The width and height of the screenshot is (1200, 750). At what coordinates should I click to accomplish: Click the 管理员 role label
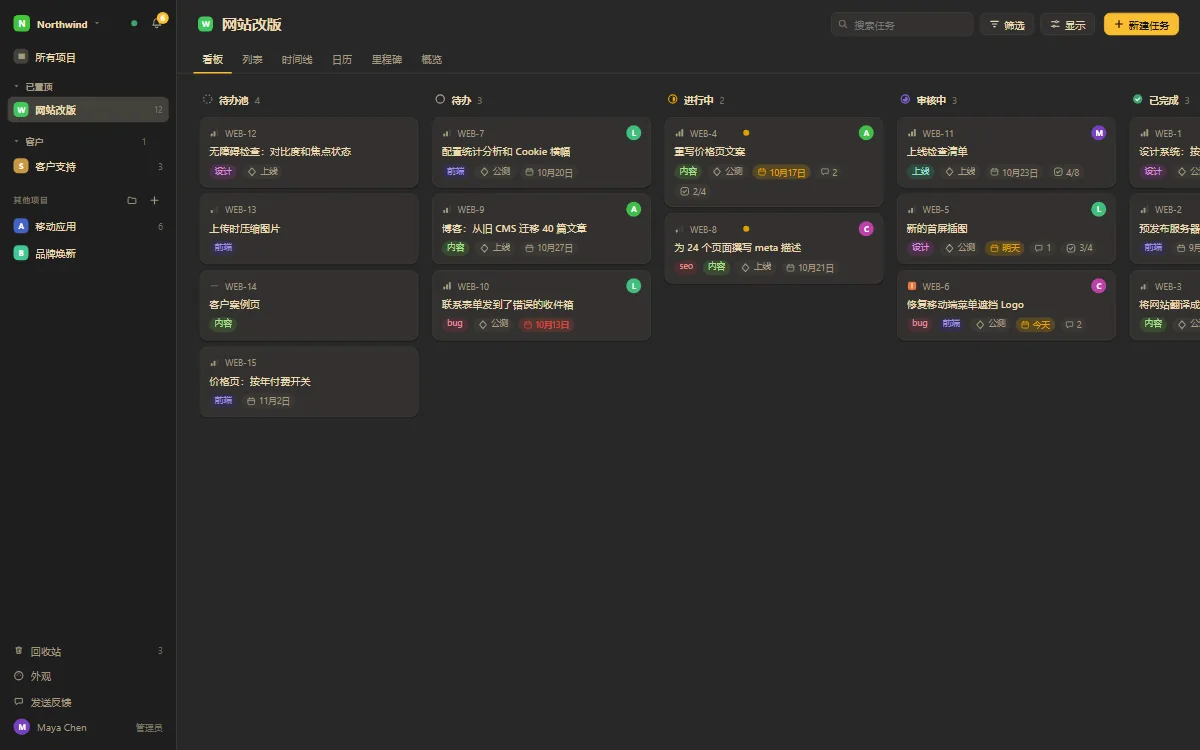pyautogui.click(x=149, y=728)
